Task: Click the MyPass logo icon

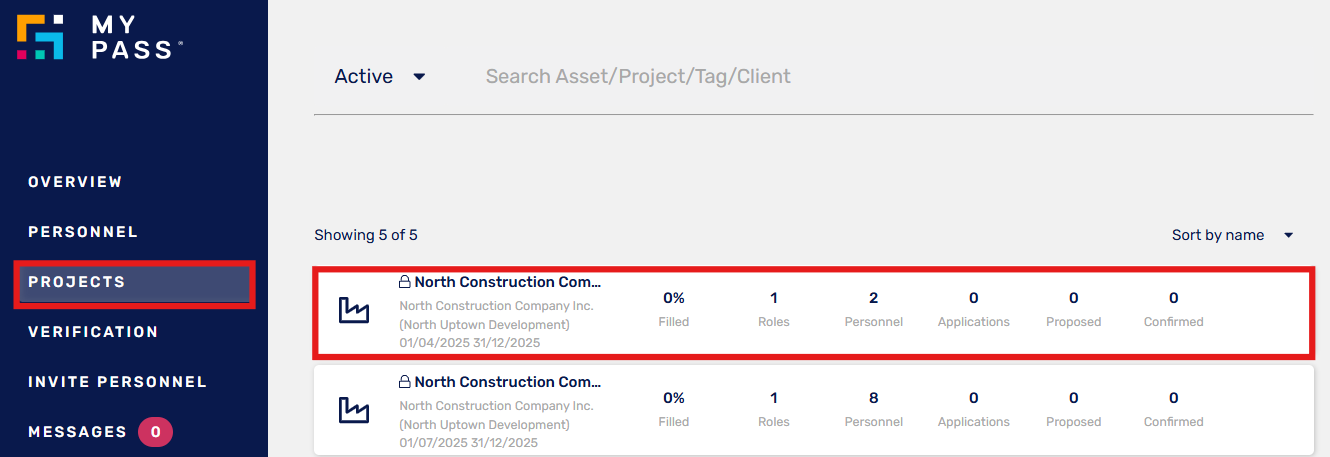Action: (41, 38)
